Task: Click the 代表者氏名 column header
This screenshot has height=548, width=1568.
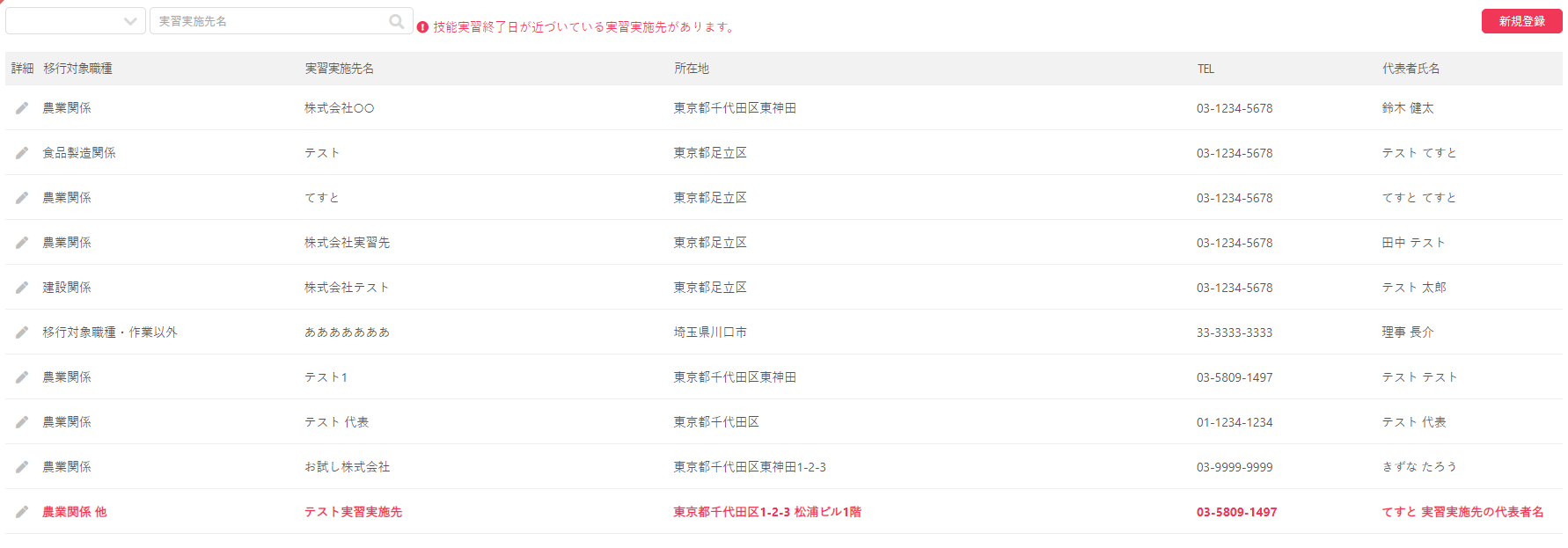Action: pos(1410,69)
